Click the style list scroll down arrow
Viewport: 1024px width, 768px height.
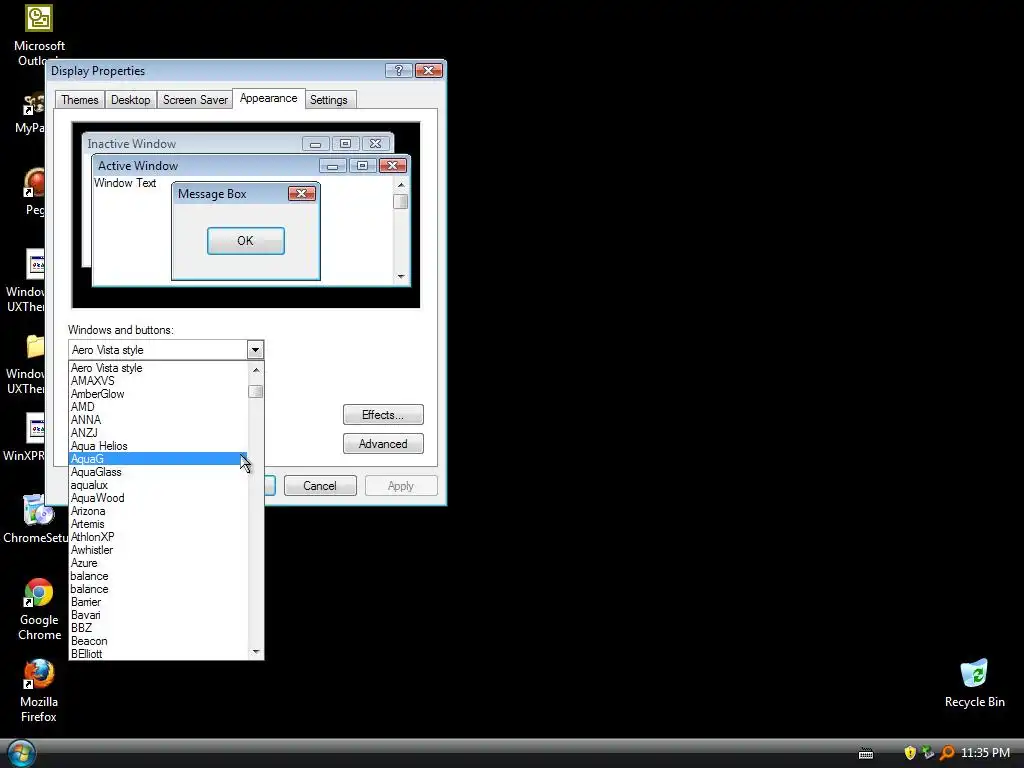click(256, 652)
